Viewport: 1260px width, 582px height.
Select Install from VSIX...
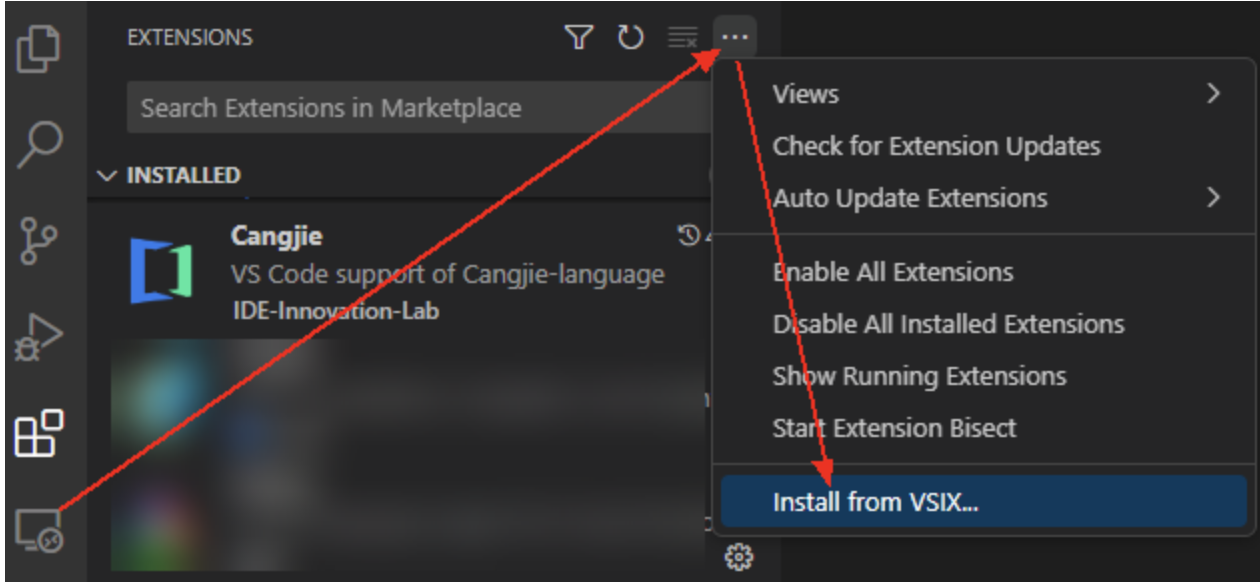coord(984,501)
